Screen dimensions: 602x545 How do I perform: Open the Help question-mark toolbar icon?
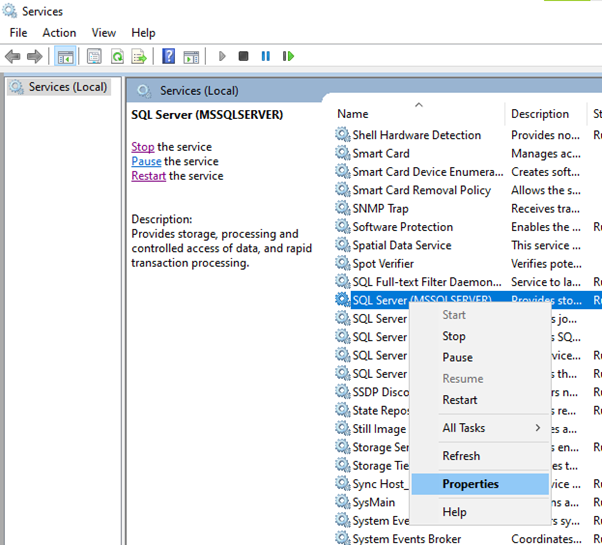tap(168, 56)
